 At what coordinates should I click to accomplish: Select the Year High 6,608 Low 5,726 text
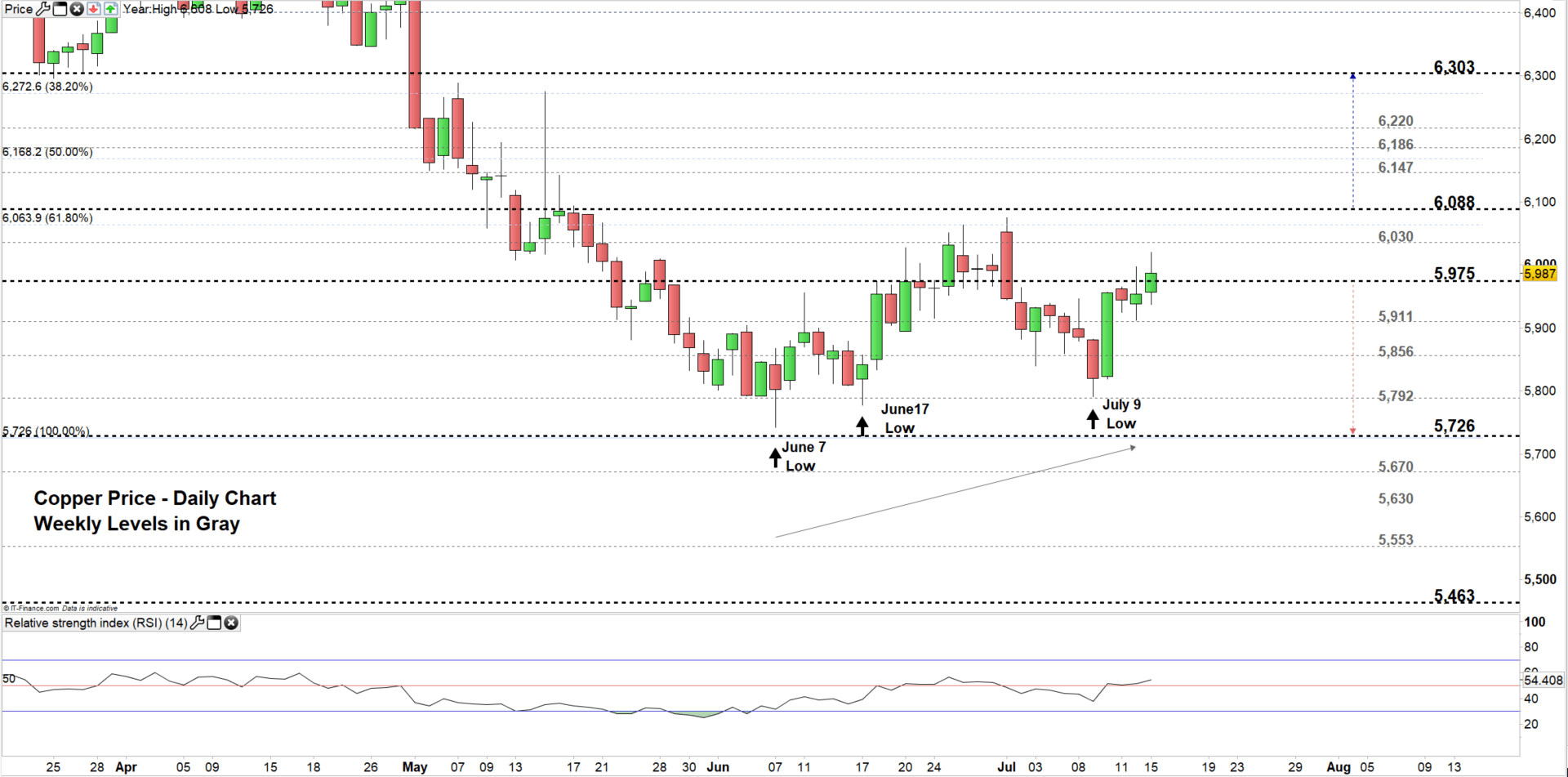(x=198, y=9)
